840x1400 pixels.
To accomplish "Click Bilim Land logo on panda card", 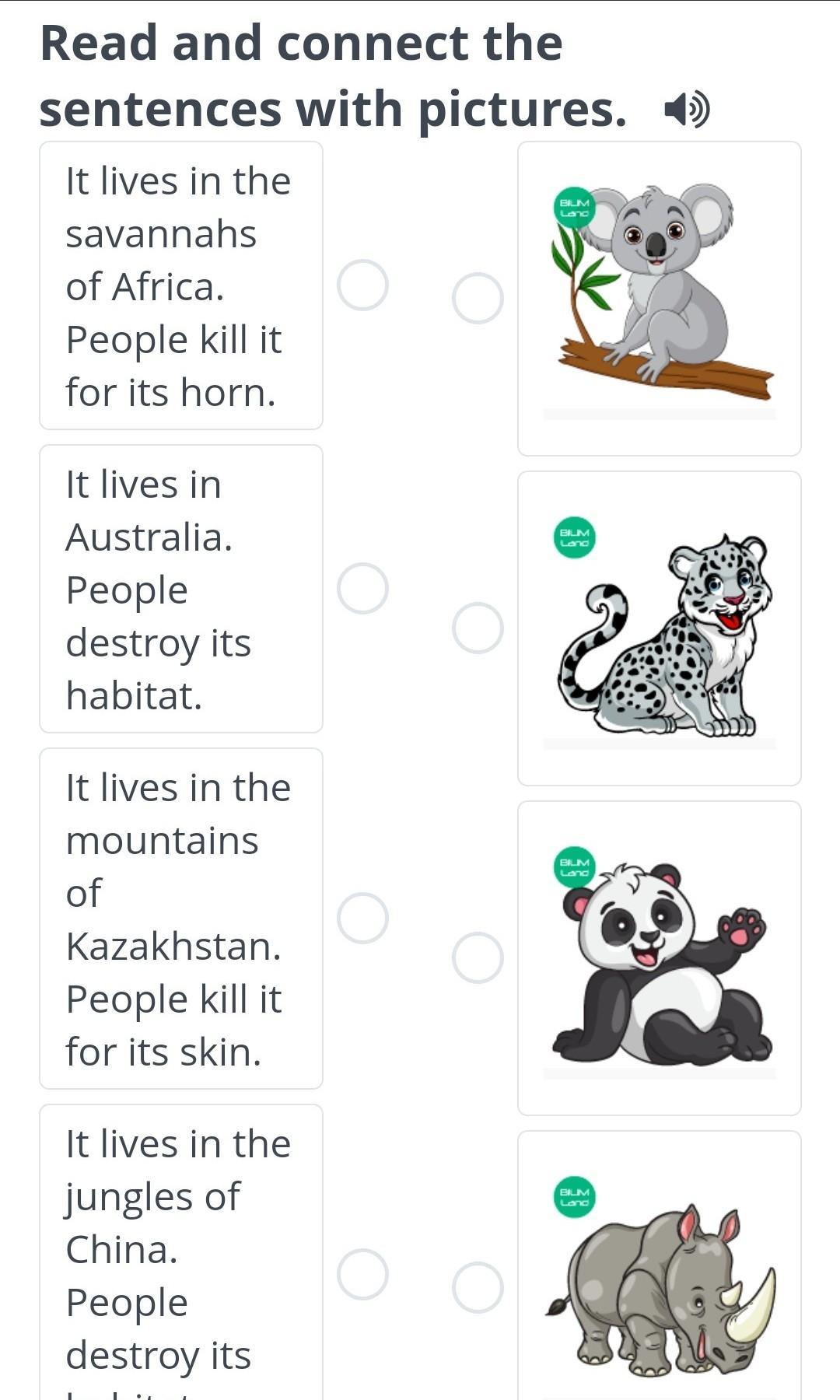I will coord(575,867).
